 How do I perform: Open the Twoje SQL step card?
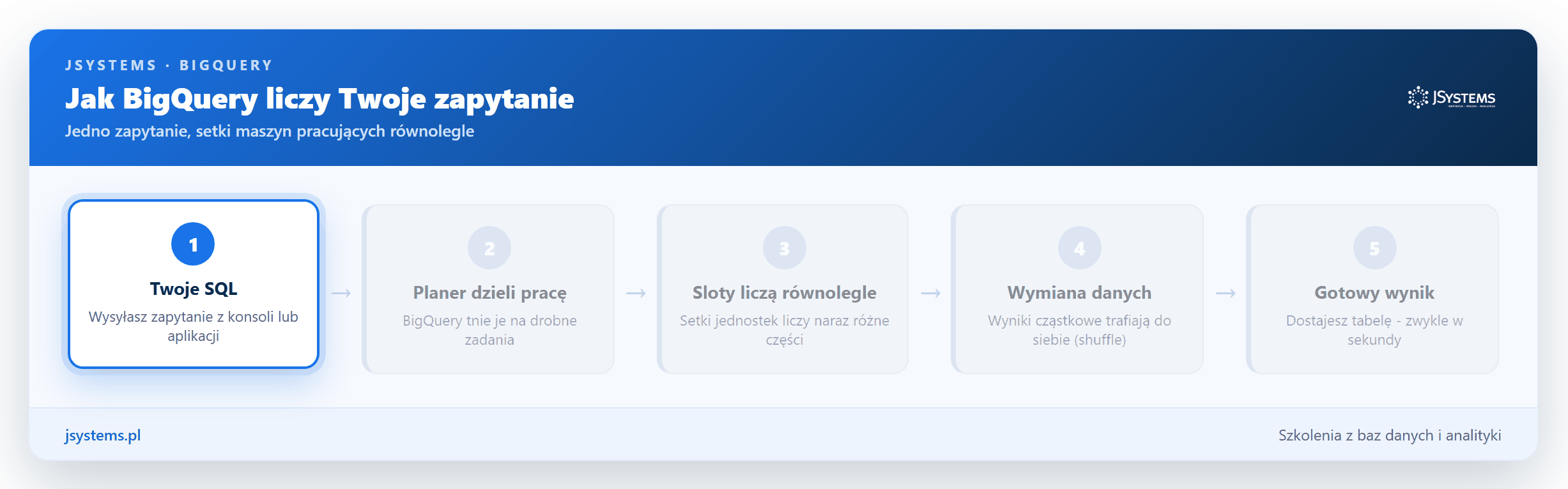tap(194, 284)
